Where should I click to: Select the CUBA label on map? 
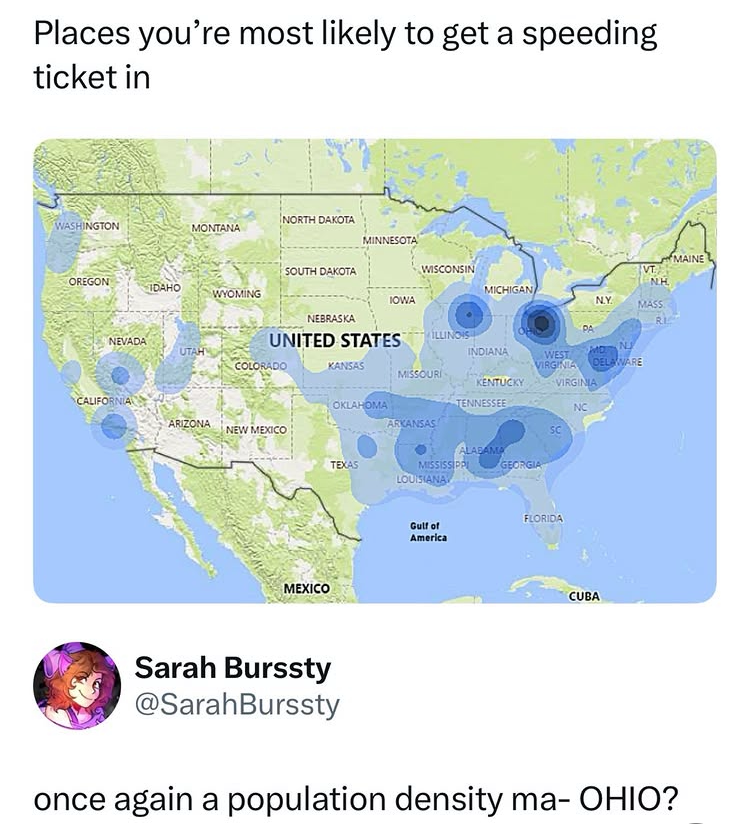pyautogui.click(x=584, y=596)
